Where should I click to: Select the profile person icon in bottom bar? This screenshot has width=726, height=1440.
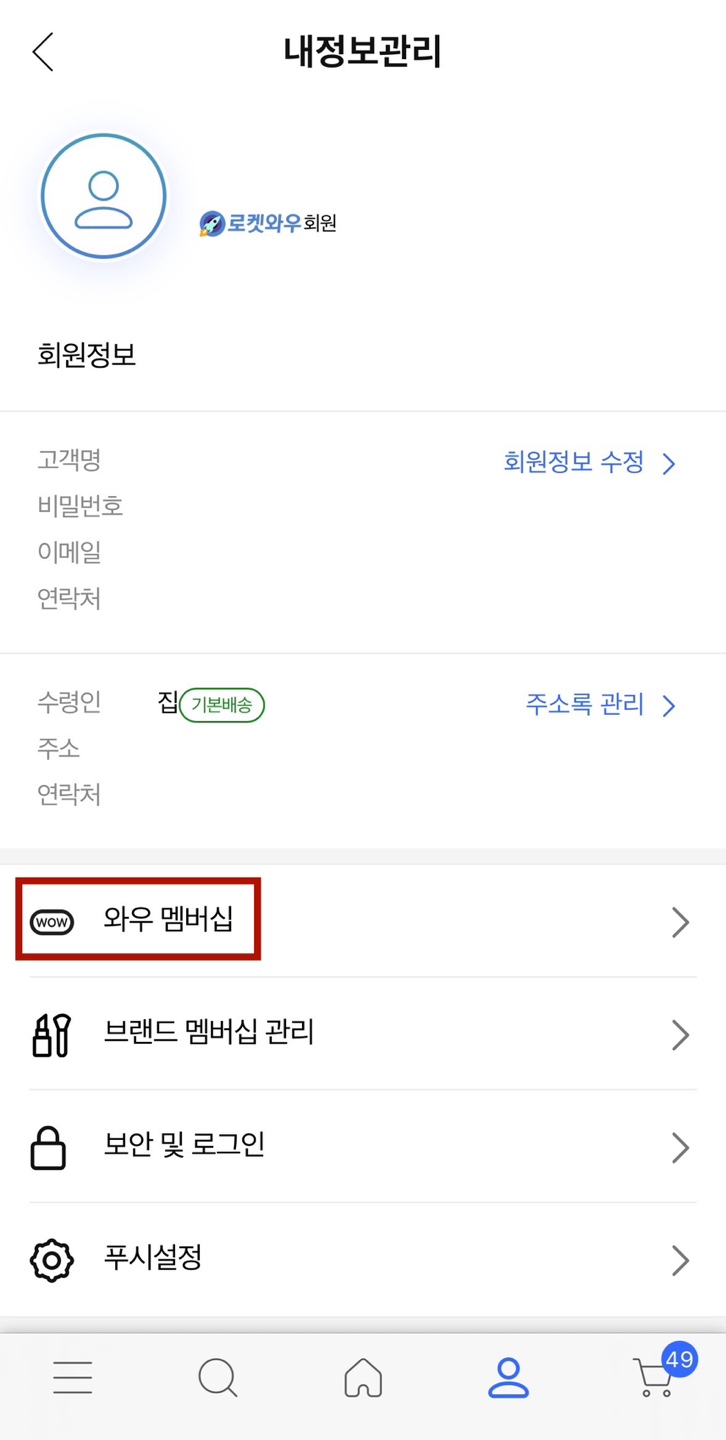[x=508, y=1377]
